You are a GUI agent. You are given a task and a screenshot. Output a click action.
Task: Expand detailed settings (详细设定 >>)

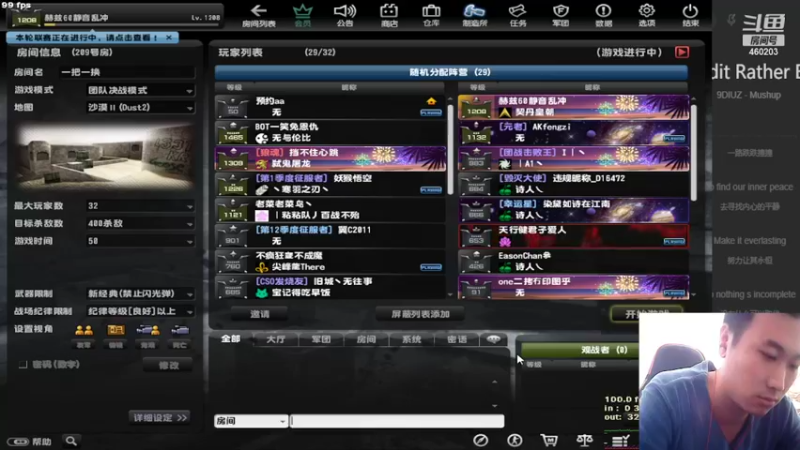coord(160,417)
